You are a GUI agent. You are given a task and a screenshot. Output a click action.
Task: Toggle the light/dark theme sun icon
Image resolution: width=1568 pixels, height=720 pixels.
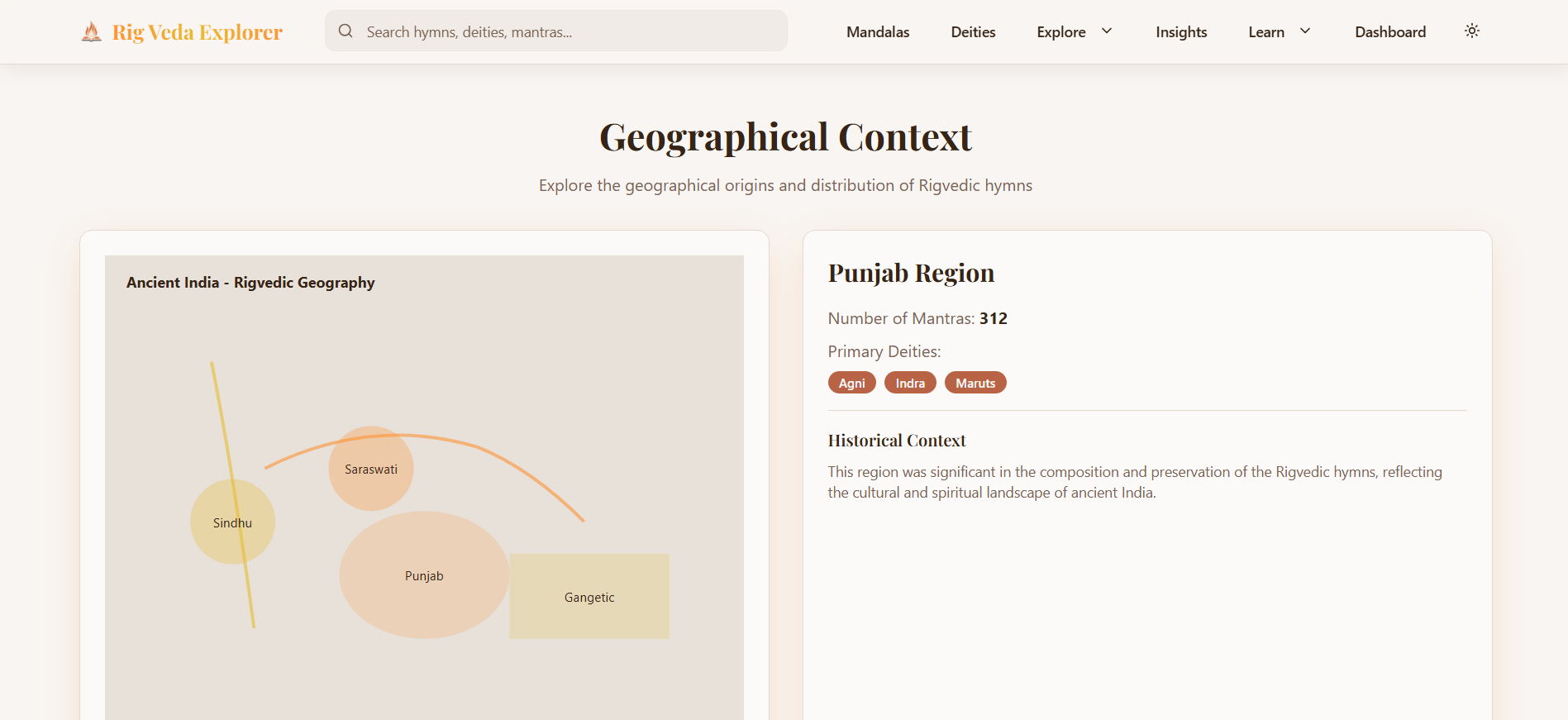[1471, 31]
